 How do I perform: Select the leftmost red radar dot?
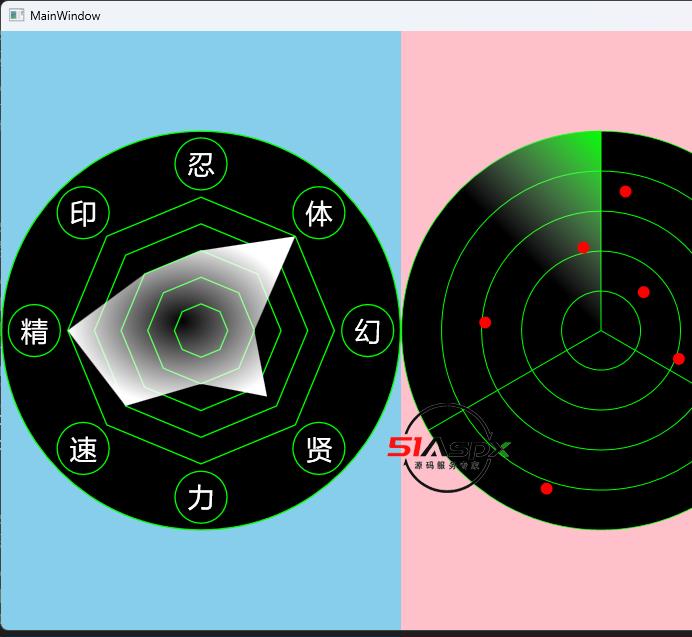485,322
